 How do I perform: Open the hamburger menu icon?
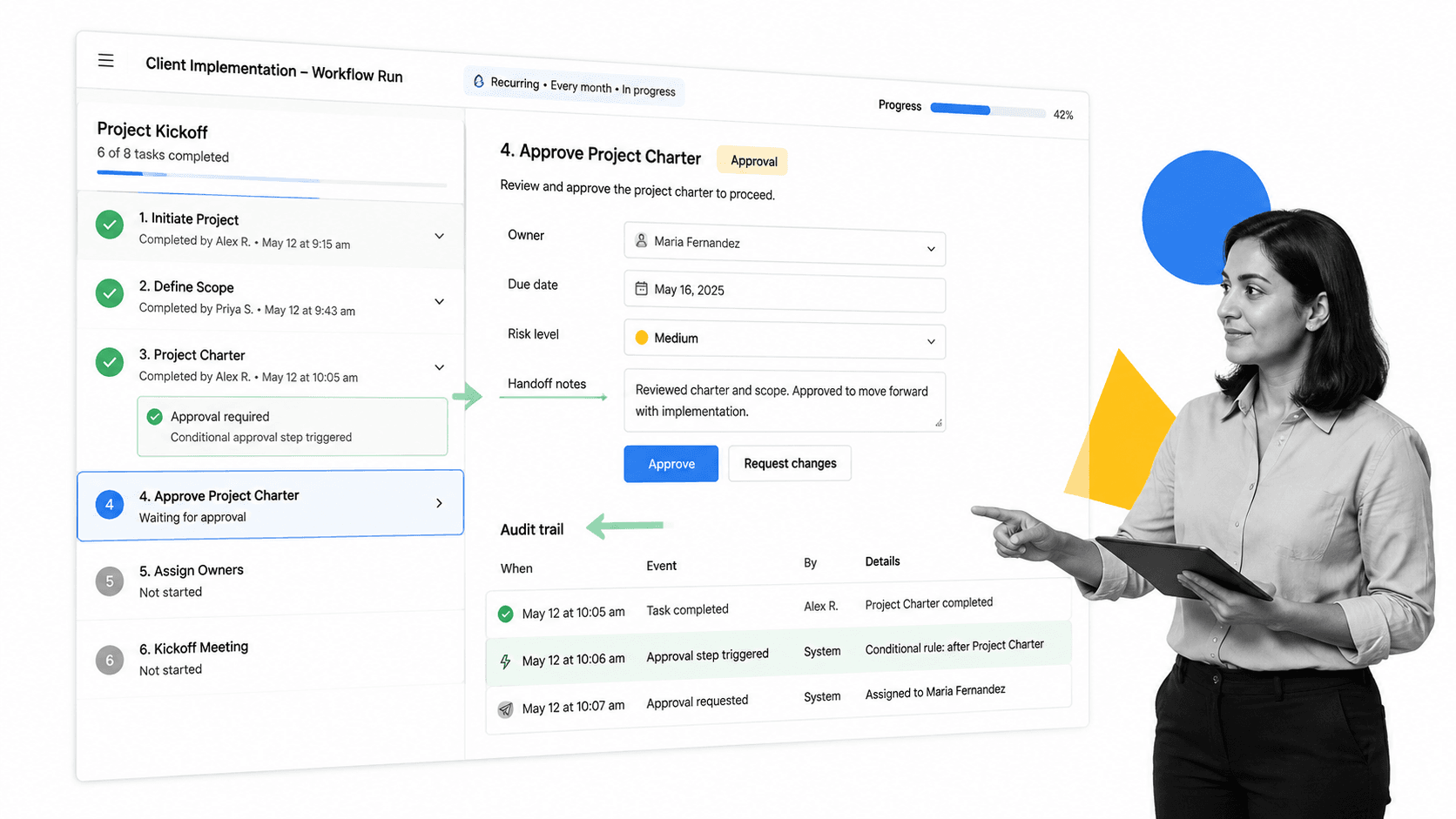coord(105,60)
